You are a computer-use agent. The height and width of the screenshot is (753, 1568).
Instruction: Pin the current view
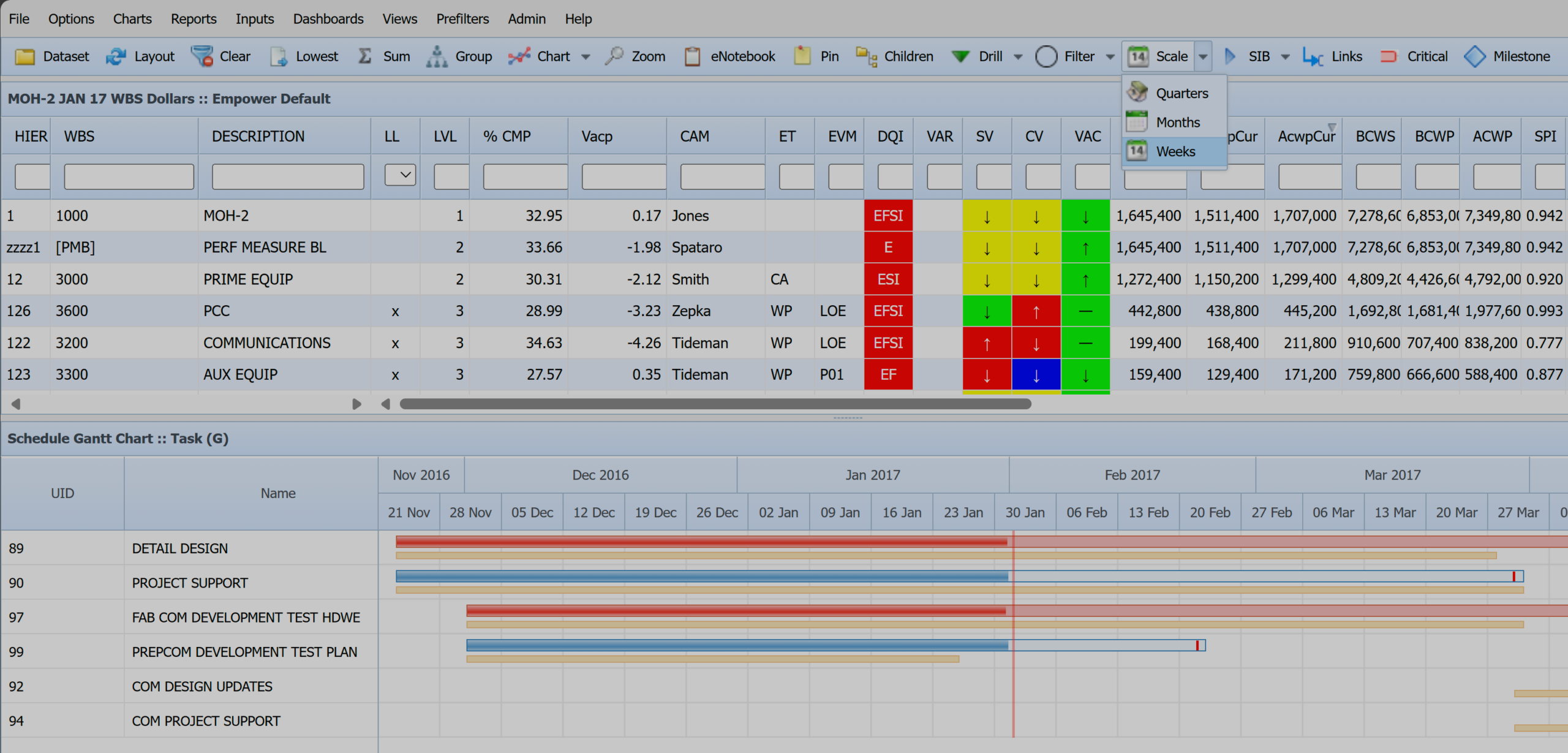(x=816, y=56)
